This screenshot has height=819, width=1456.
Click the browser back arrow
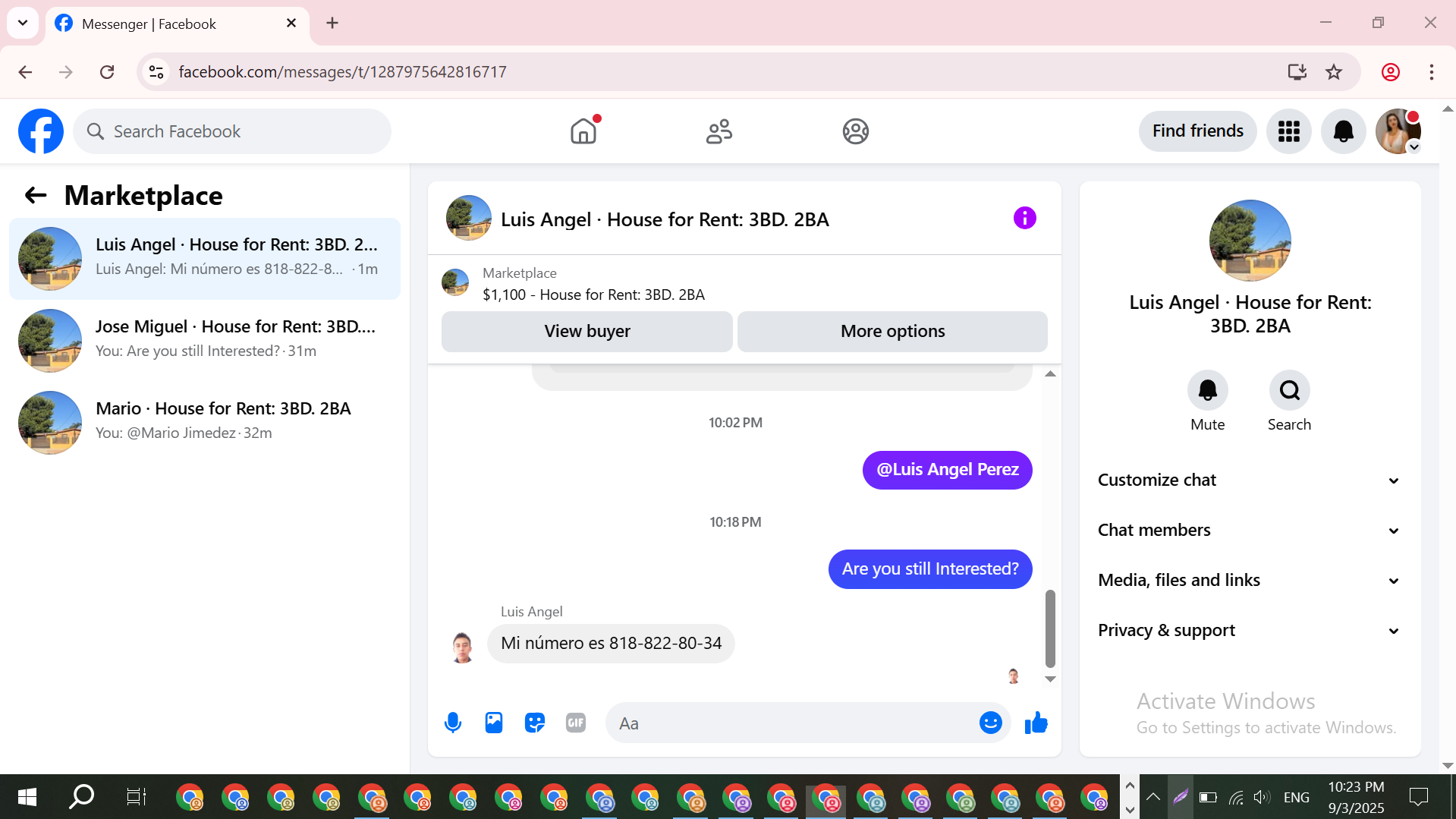(25, 72)
